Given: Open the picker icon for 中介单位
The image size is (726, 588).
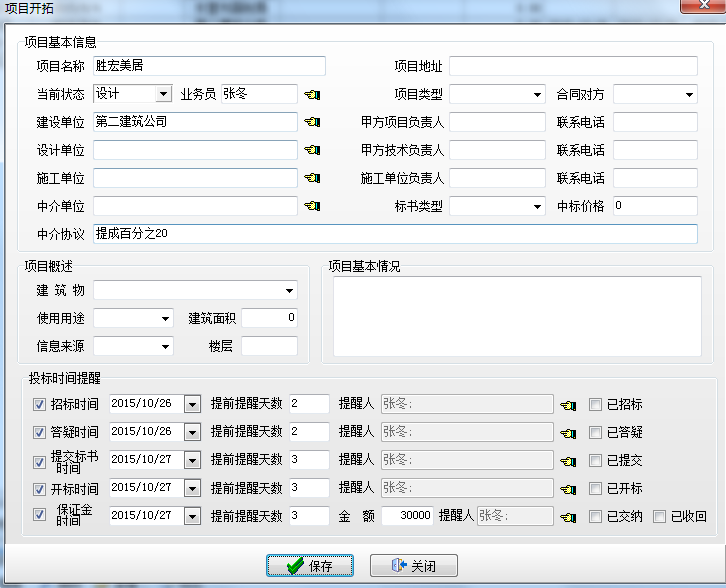Looking at the screenshot, I should pyautogui.click(x=312, y=207).
